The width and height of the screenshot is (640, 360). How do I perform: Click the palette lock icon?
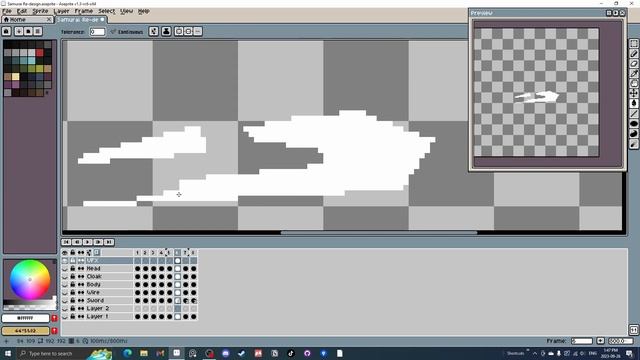tap(7, 31)
